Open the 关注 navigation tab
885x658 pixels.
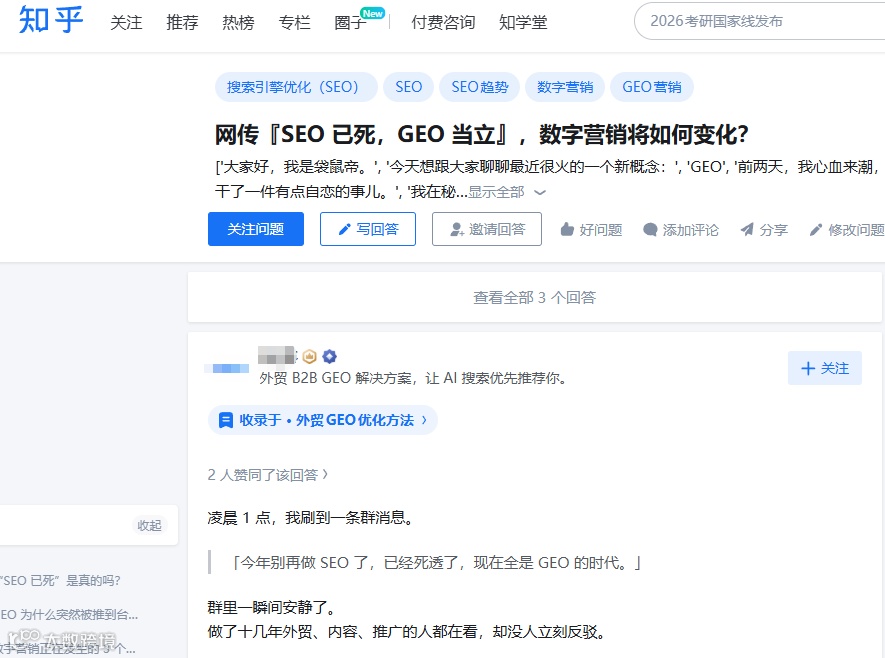point(126,23)
